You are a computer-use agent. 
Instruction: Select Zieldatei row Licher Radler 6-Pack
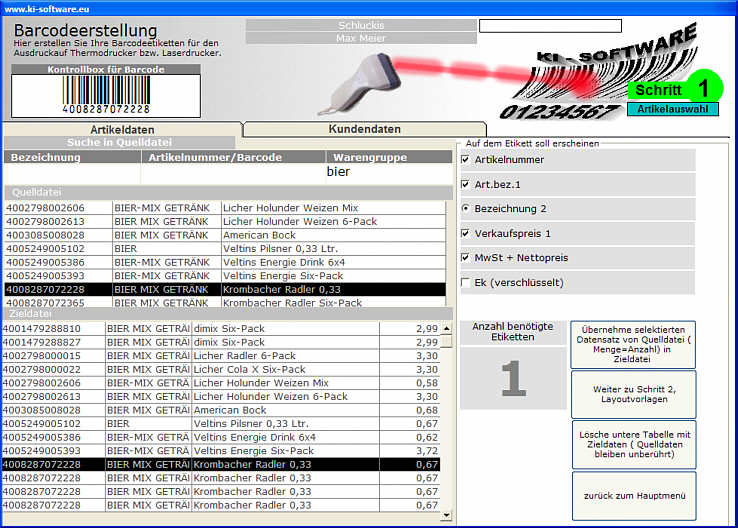[x=221, y=356]
